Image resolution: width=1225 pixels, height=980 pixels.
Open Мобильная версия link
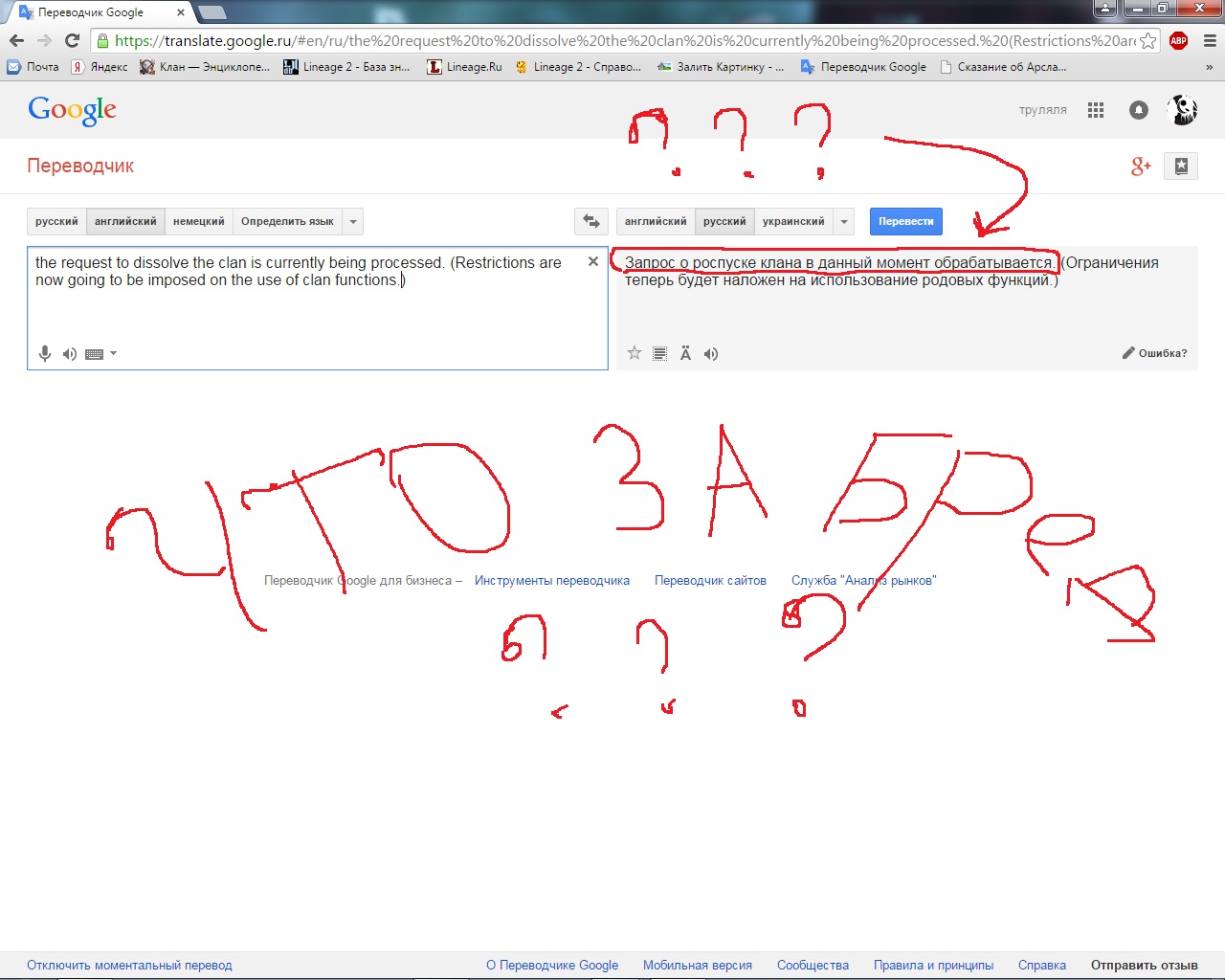coord(698,965)
